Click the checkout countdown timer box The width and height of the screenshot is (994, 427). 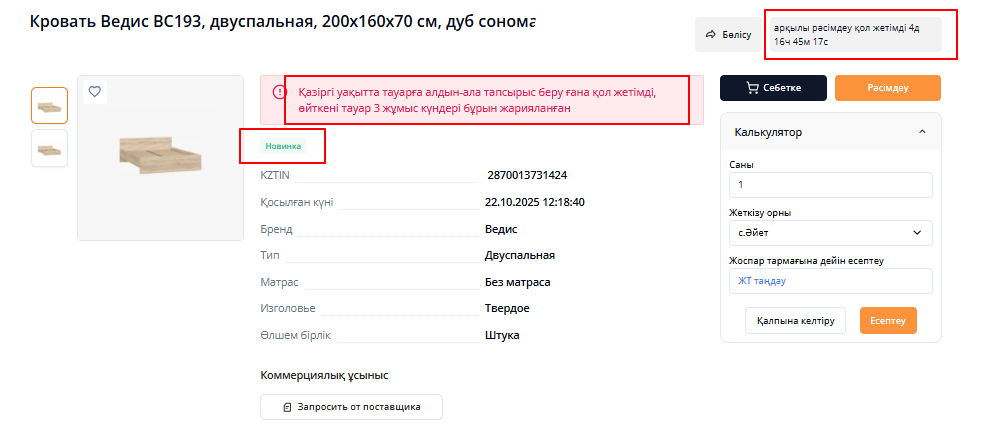click(858, 35)
